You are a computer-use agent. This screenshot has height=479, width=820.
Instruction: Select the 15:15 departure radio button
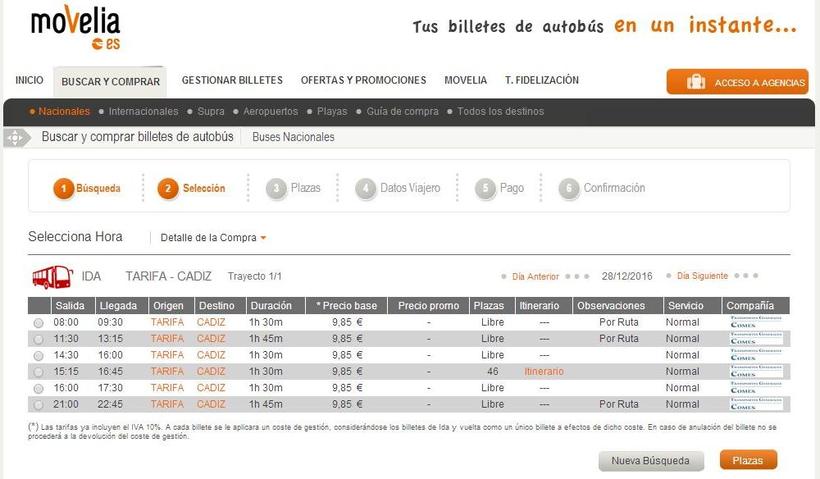click(x=38, y=372)
